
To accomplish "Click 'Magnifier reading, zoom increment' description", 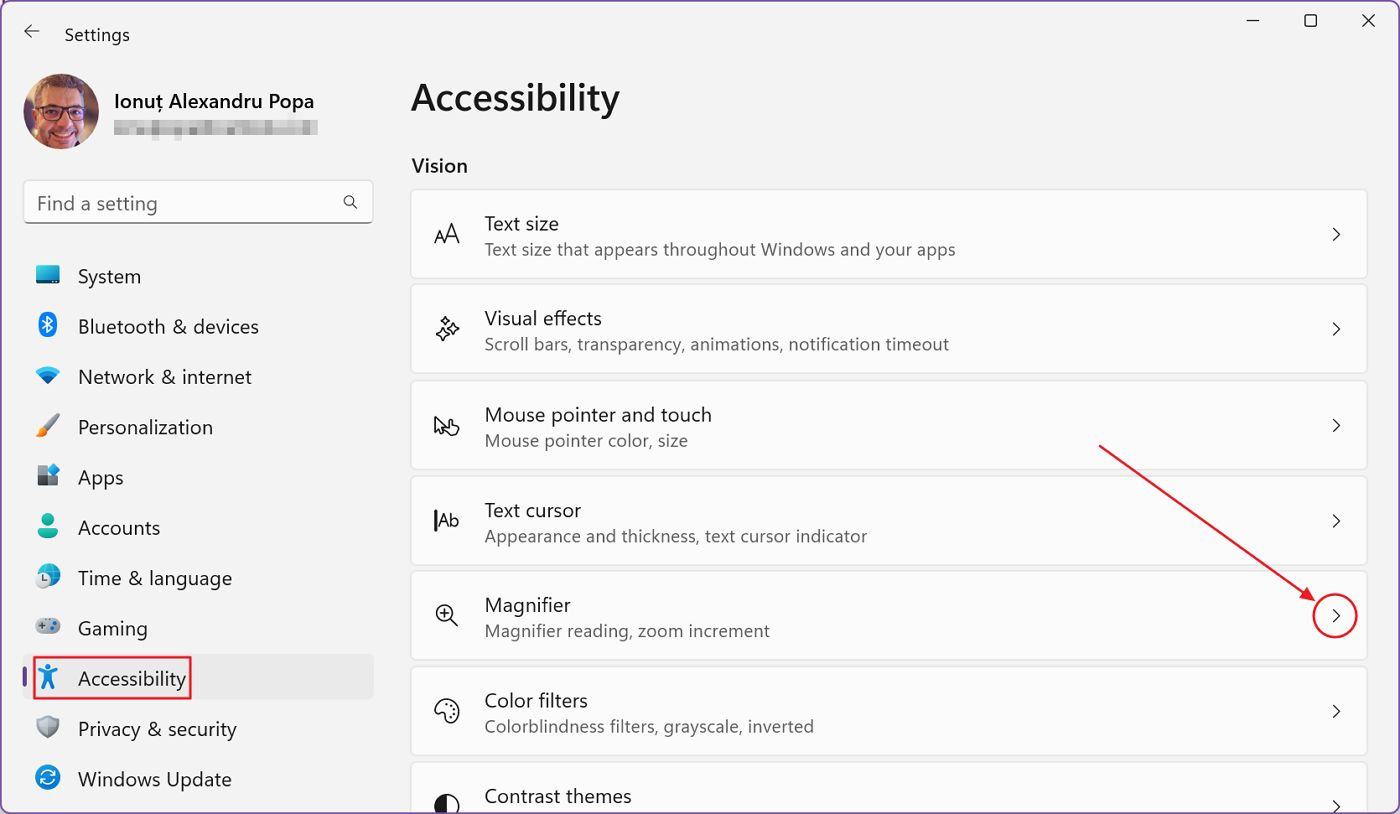I will point(627,631).
